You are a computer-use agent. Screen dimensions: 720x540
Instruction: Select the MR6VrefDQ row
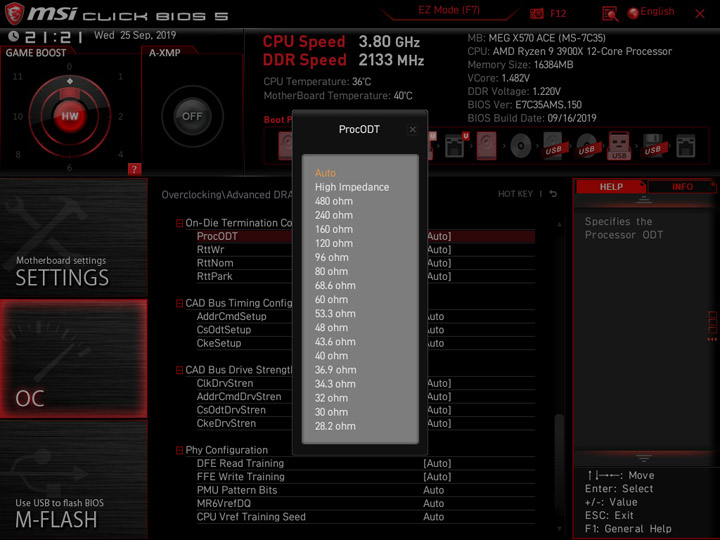pos(366,503)
